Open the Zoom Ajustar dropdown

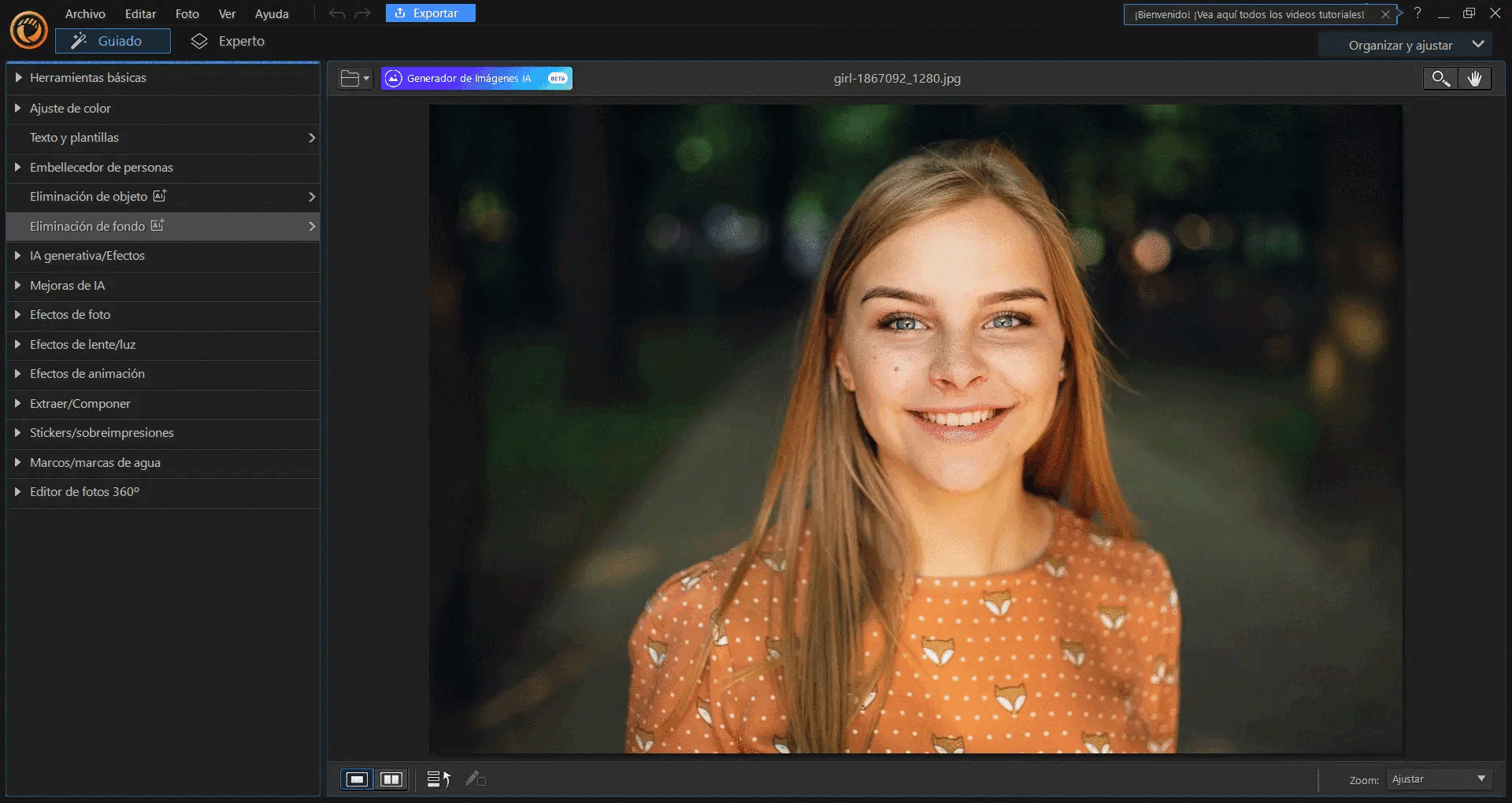pos(1438,779)
